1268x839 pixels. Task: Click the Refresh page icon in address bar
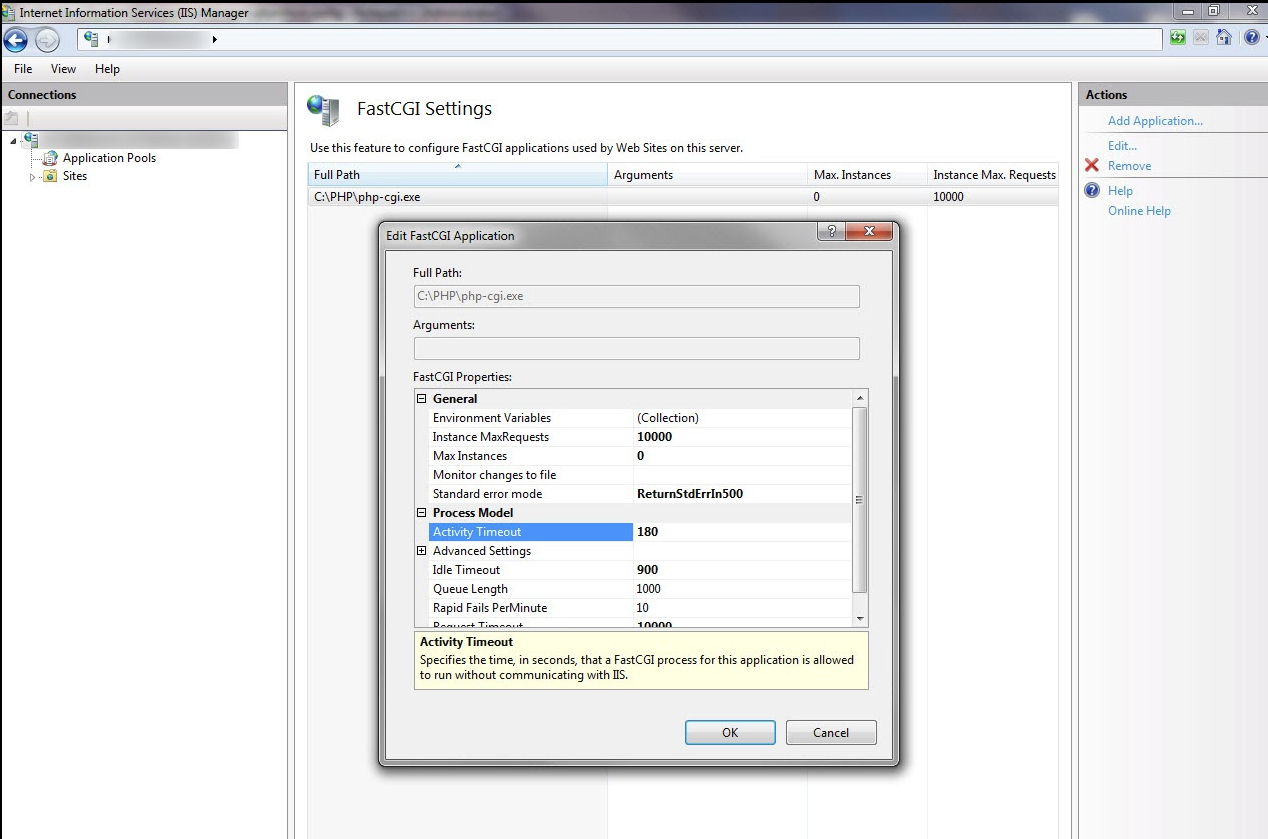coord(1177,38)
